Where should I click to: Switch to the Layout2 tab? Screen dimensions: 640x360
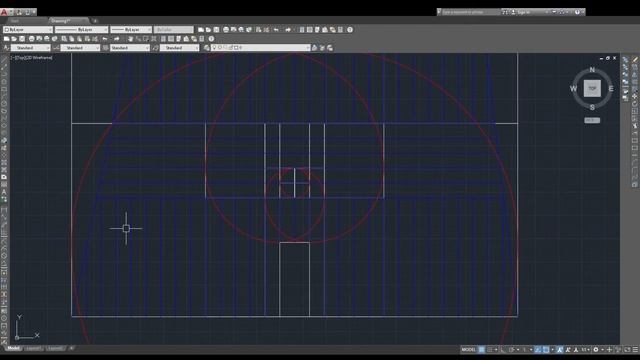[x=55, y=349]
